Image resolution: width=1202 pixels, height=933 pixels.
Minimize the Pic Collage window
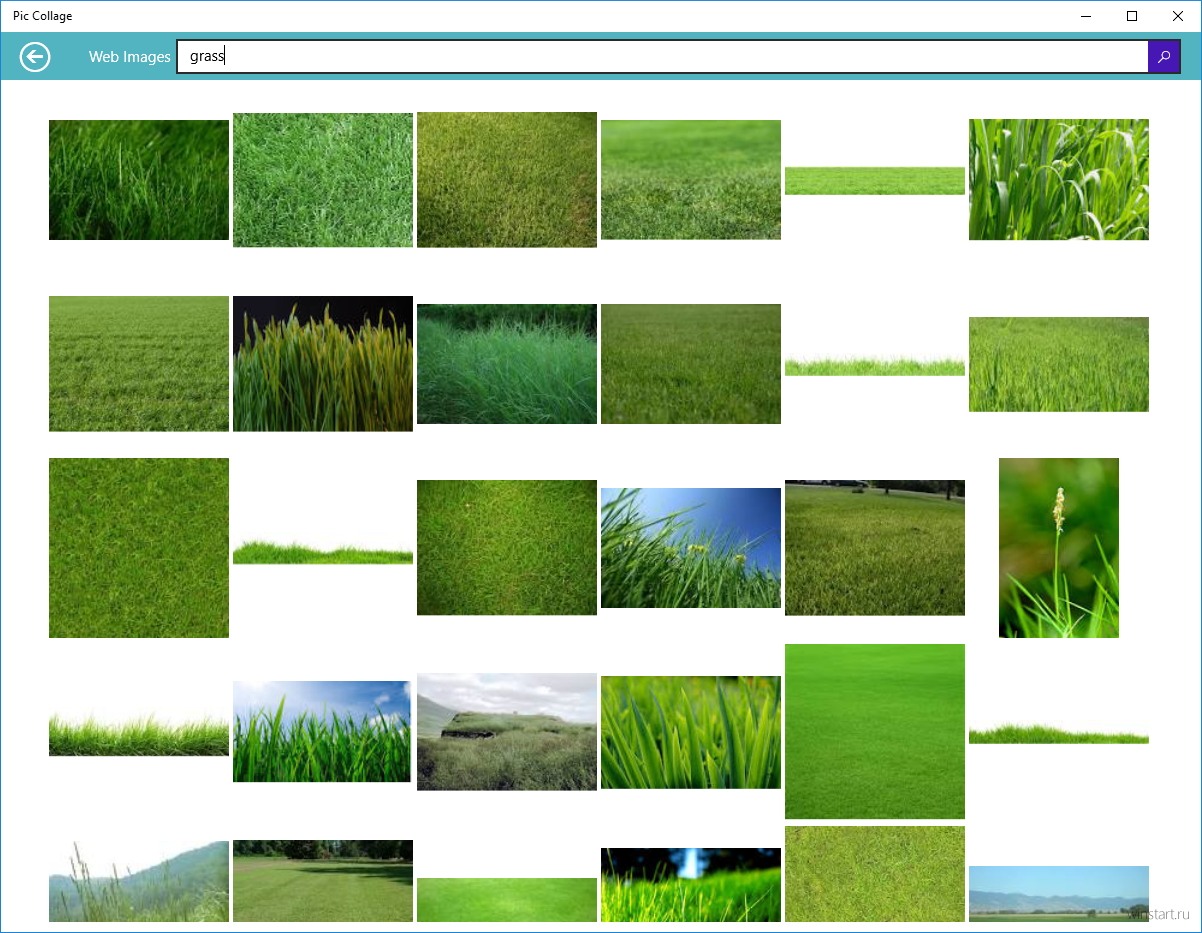click(1087, 16)
